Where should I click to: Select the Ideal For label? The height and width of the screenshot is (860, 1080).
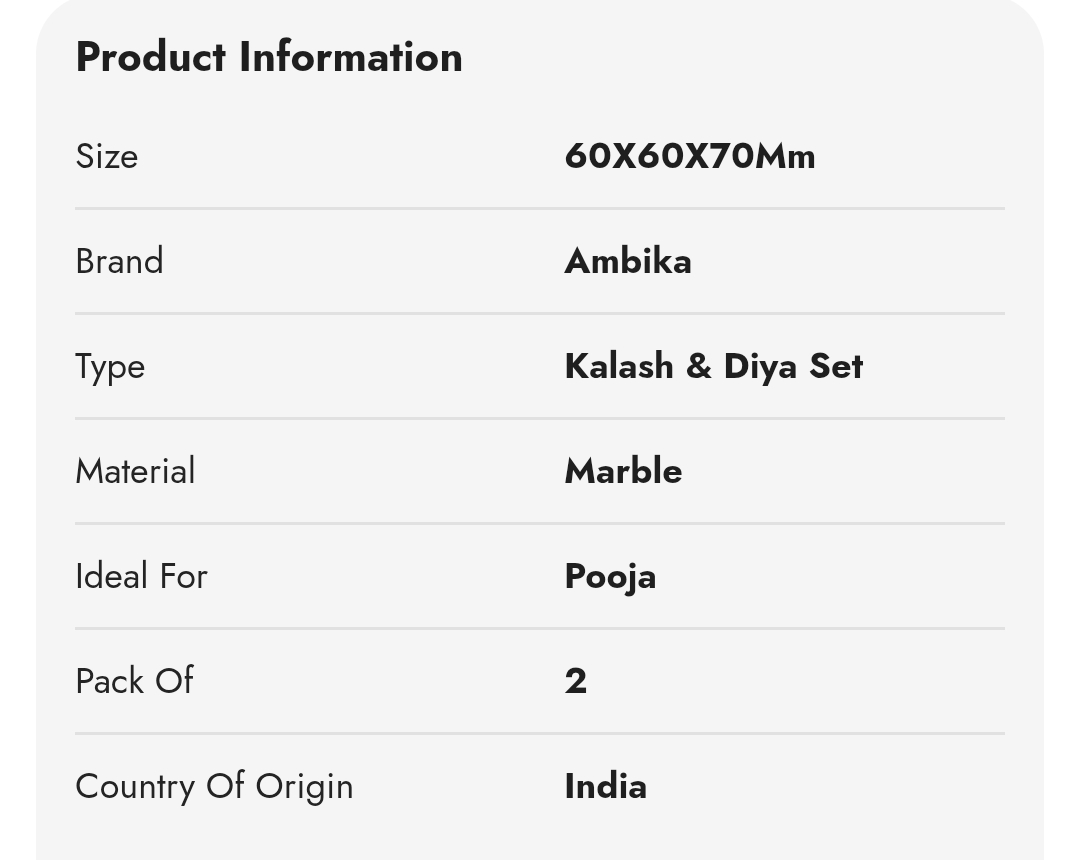141,576
